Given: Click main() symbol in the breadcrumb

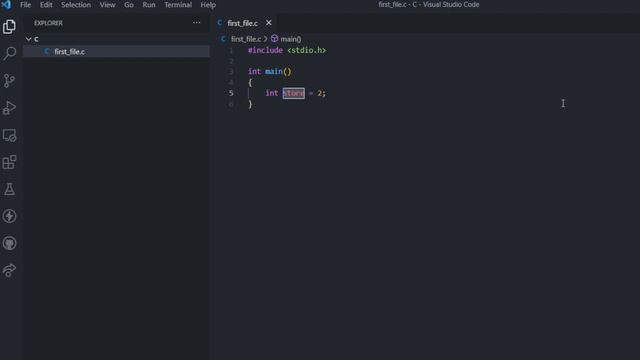Looking at the screenshot, I should (291, 39).
